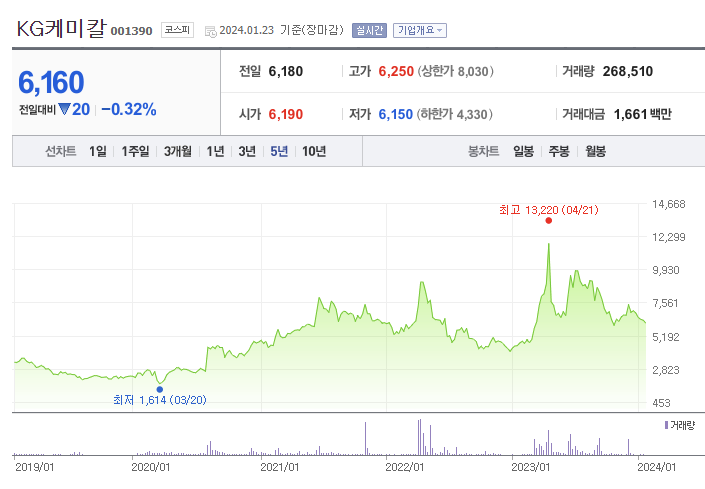Click the 2021/01 x-axis label
Screen dimensions: 705x489
coord(280,467)
